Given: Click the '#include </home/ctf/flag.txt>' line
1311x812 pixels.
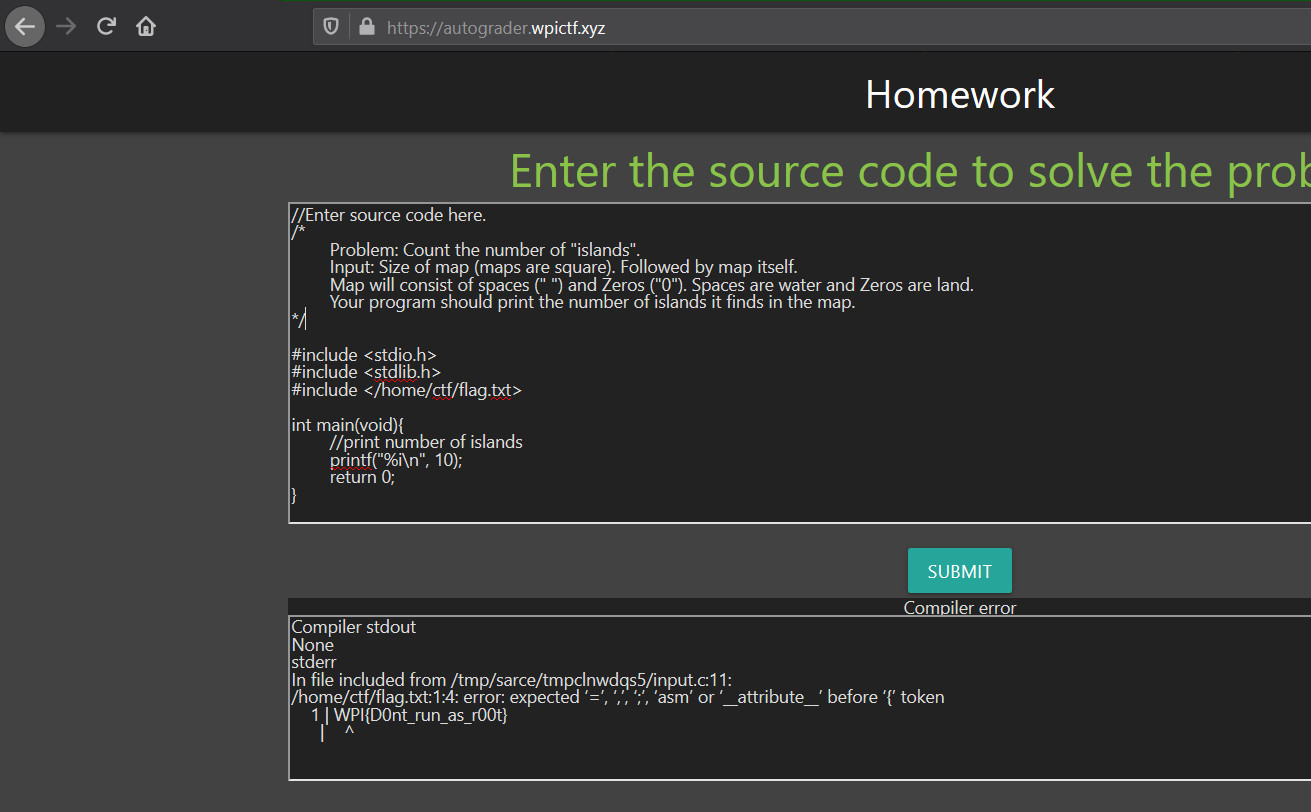Looking at the screenshot, I should click(406, 390).
